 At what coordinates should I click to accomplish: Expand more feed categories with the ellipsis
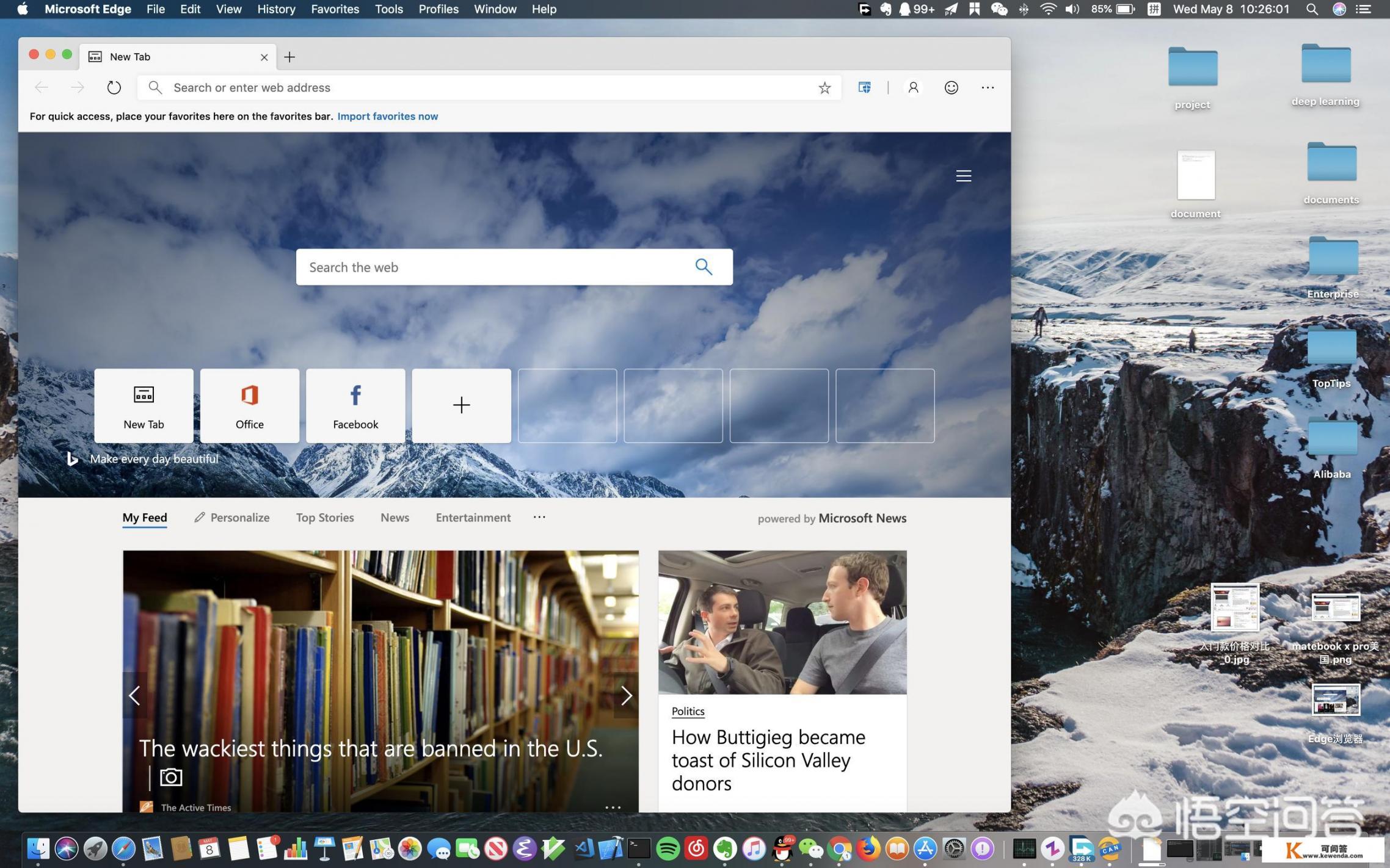pyautogui.click(x=539, y=517)
